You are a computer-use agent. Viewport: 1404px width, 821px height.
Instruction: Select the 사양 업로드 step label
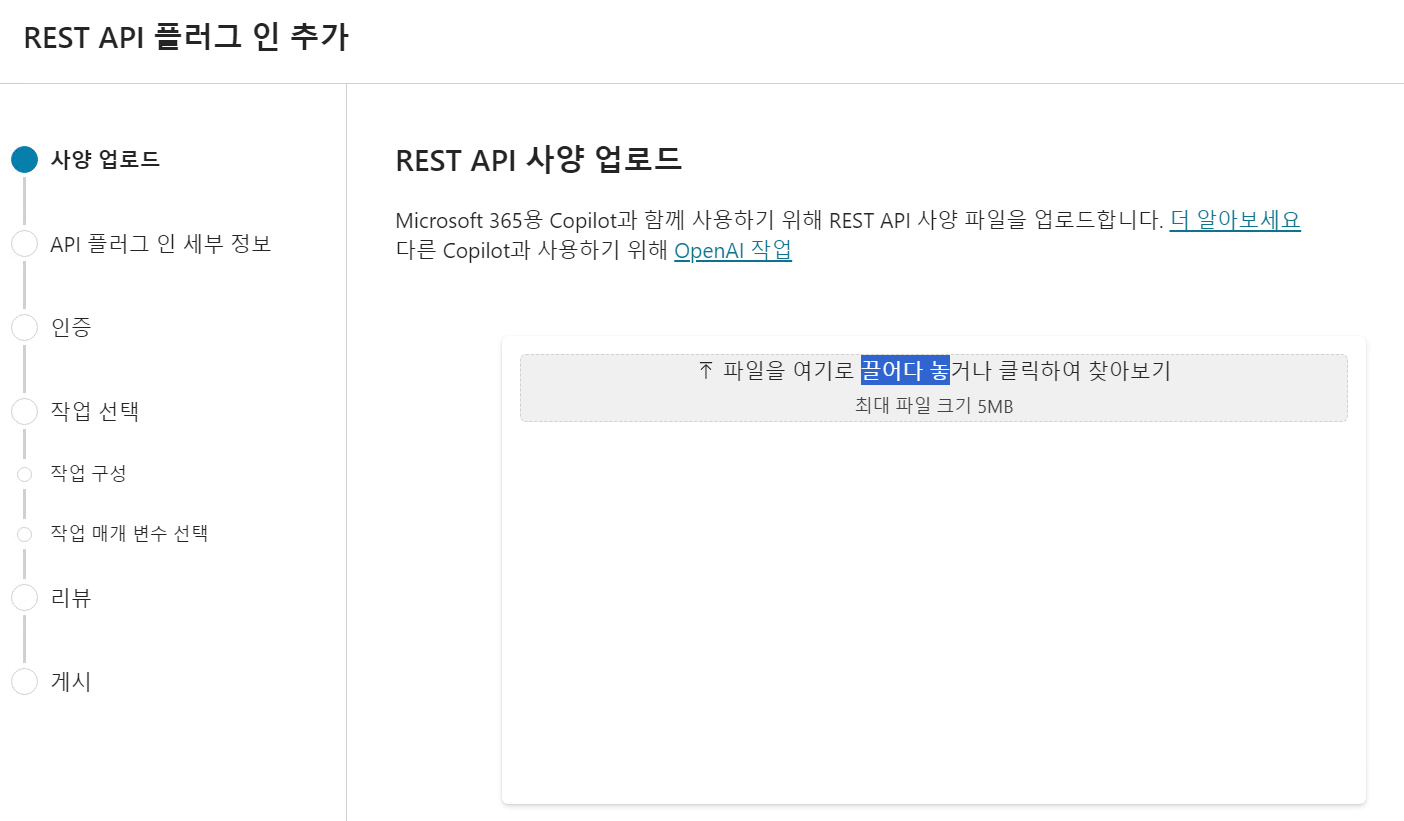[105, 160]
